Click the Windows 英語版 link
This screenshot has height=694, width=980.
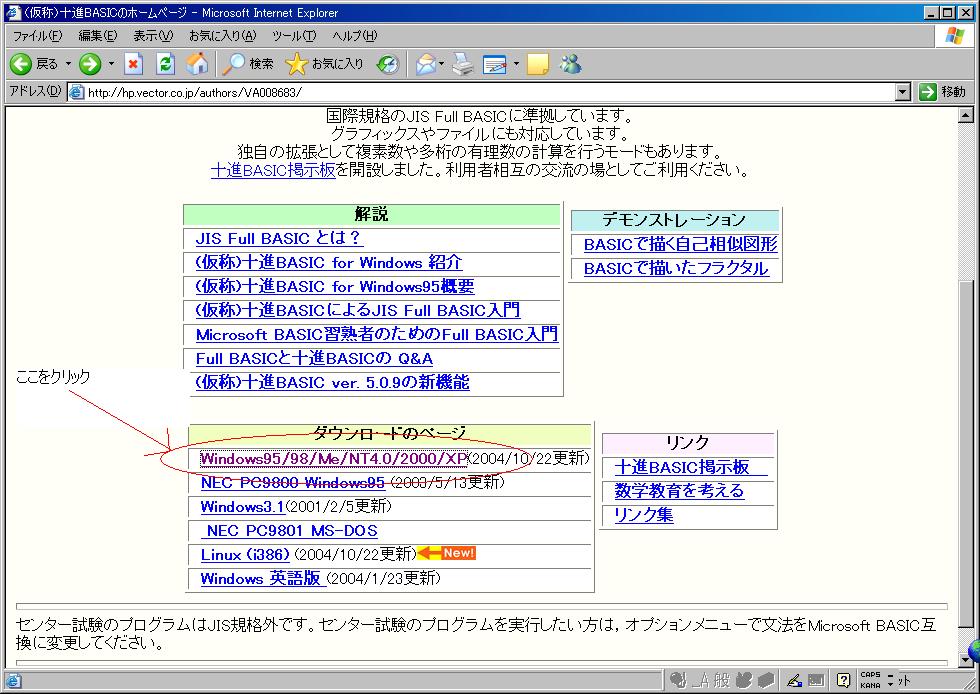click(x=263, y=578)
